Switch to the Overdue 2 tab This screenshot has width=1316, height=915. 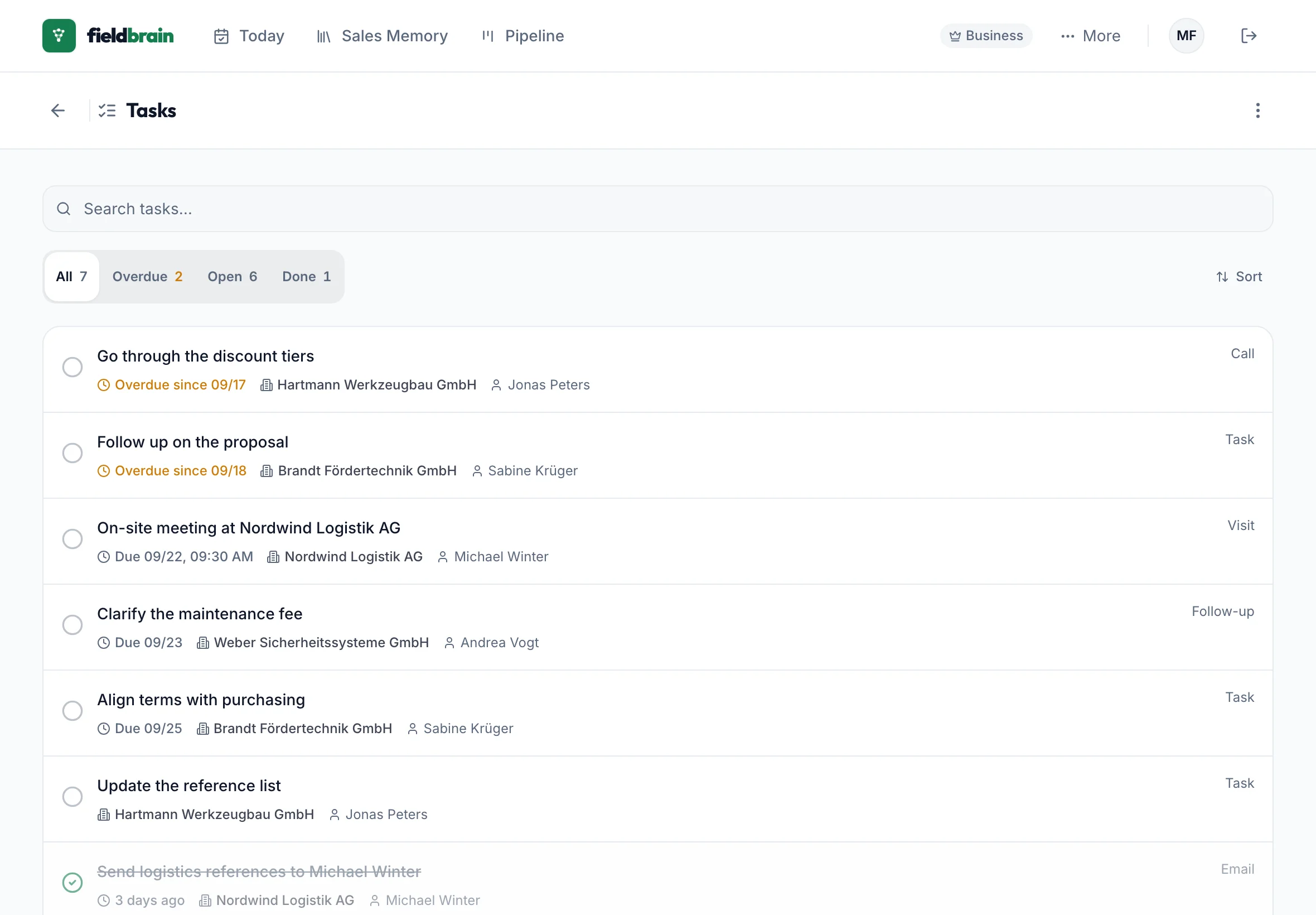[147, 277]
